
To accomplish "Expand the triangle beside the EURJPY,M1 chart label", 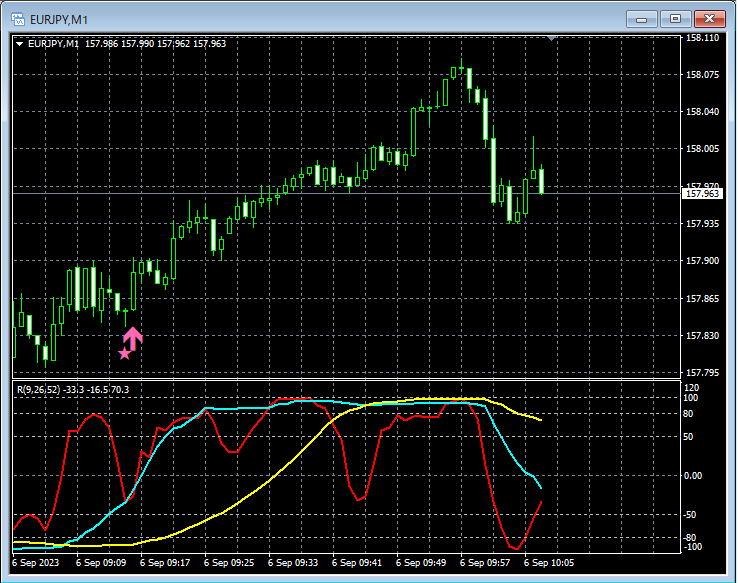I will (20, 44).
